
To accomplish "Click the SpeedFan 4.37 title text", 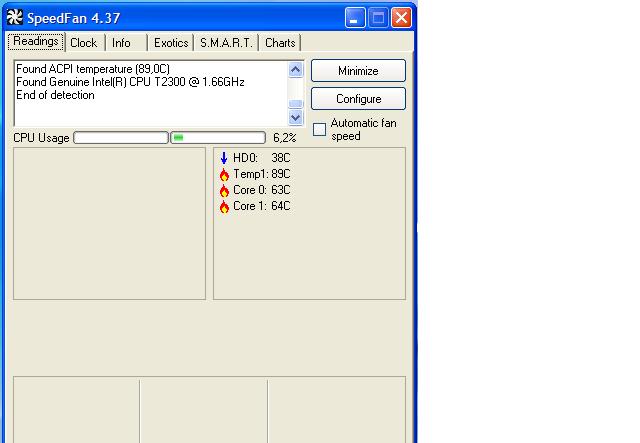I will point(73,18).
